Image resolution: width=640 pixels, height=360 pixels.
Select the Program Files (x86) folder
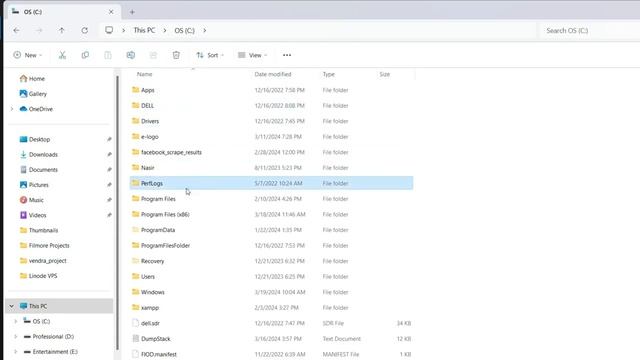[271, 214]
